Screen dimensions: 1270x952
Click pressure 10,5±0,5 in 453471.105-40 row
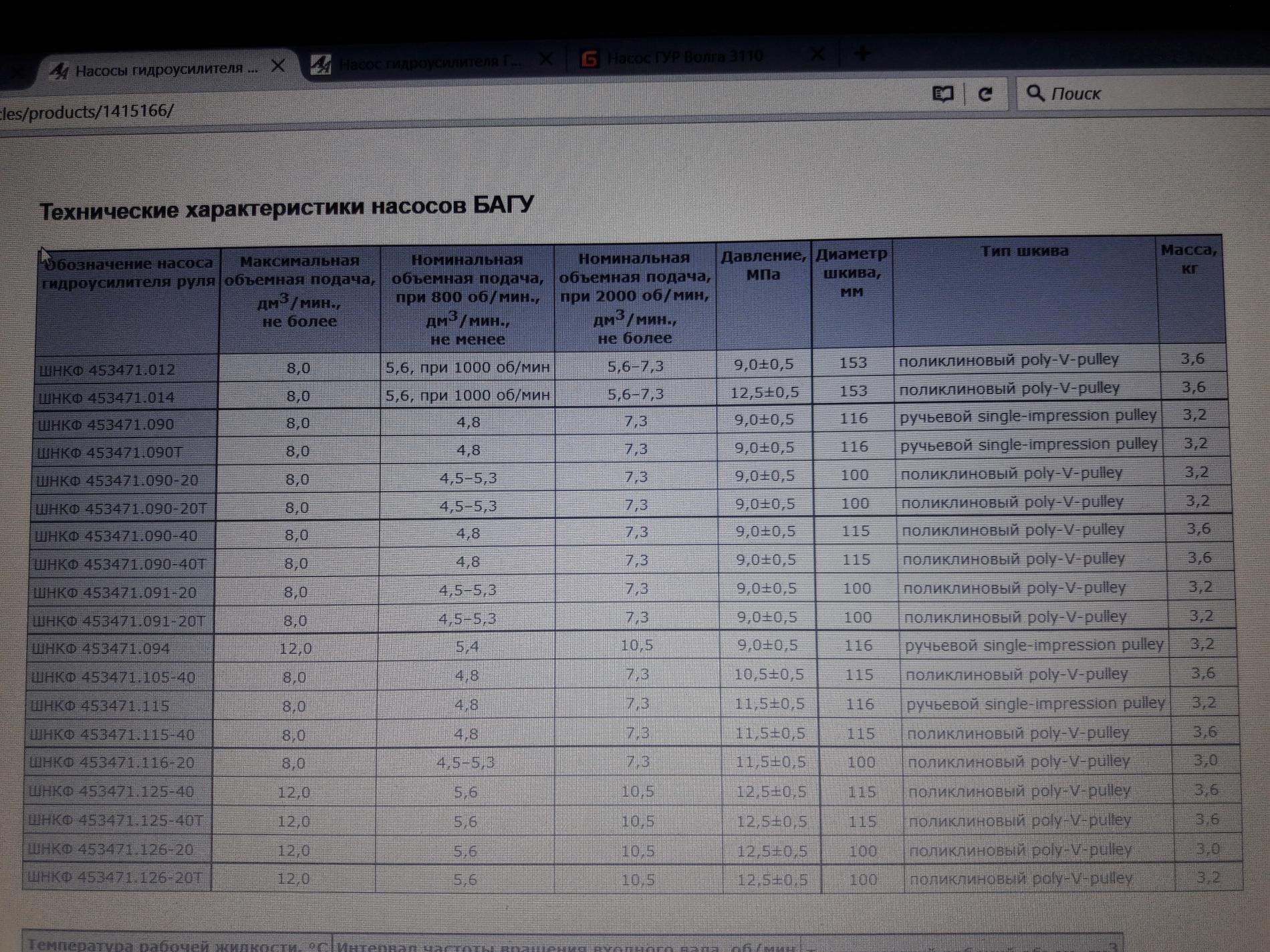[x=769, y=675]
